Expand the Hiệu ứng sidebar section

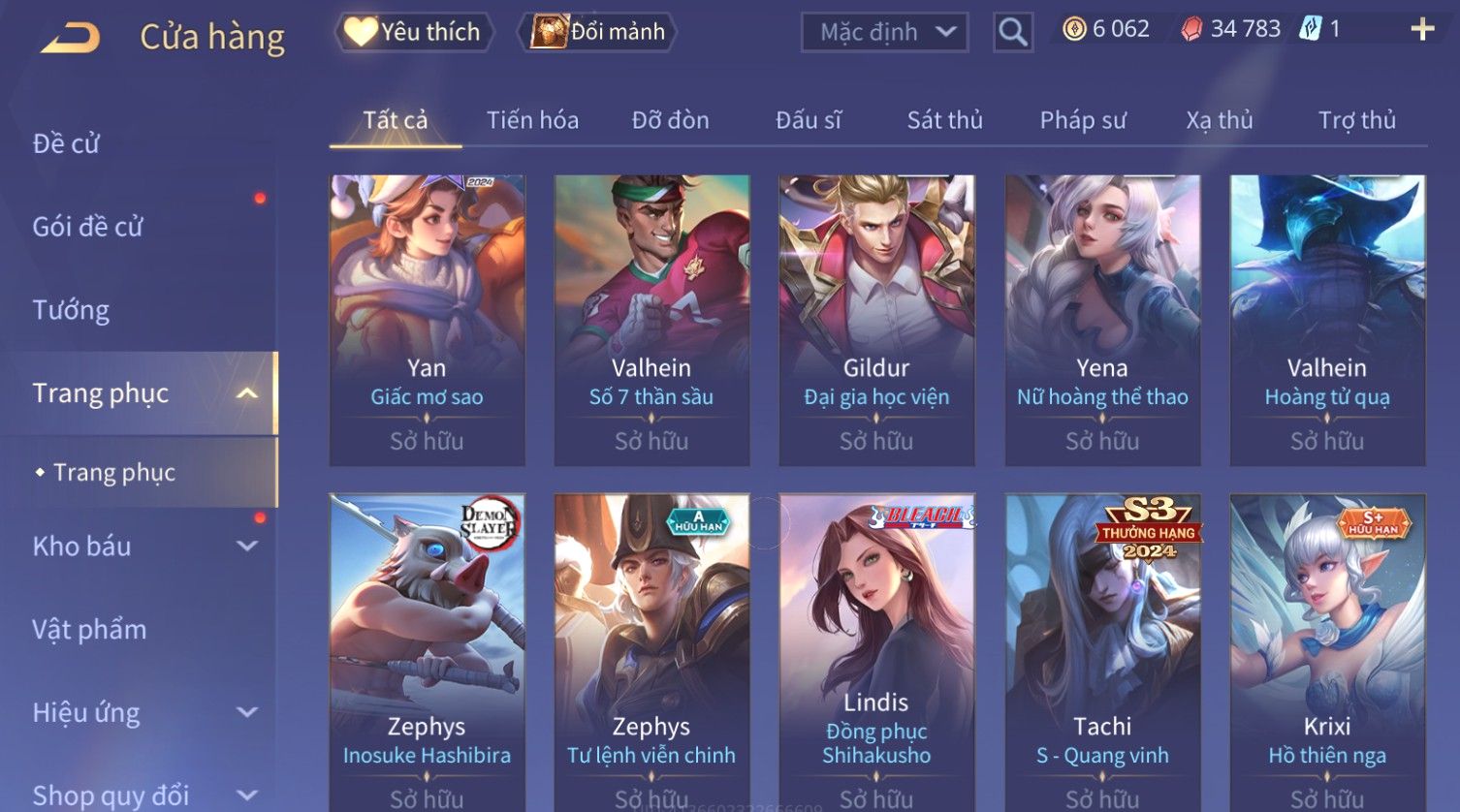(x=247, y=713)
